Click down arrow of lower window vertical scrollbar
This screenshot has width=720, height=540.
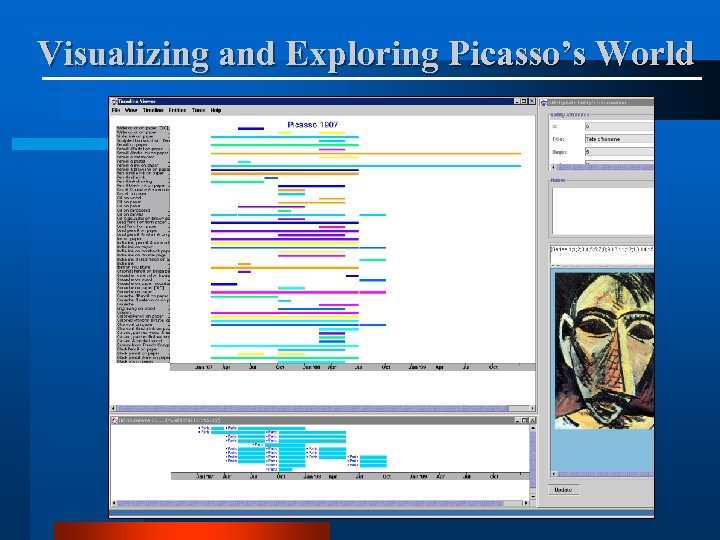[533, 497]
